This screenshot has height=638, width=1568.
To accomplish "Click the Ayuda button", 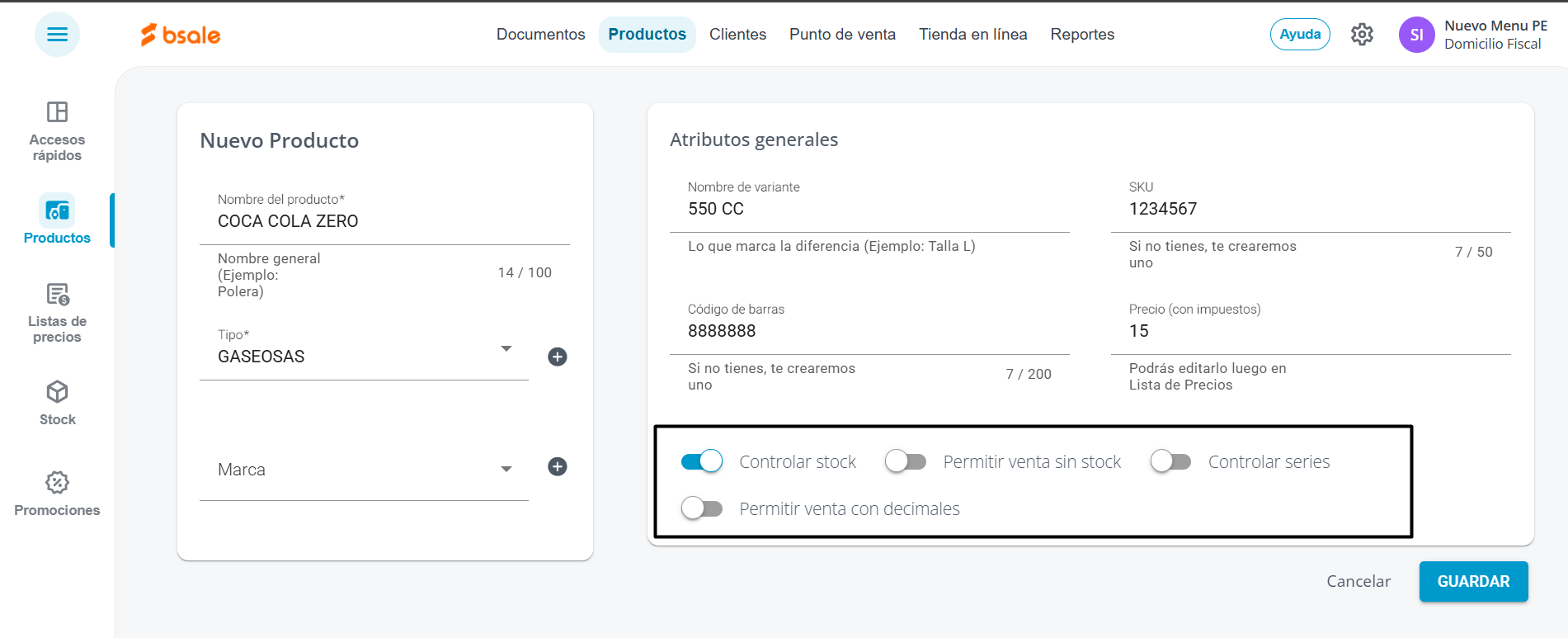I will [x=1300, y=35].
